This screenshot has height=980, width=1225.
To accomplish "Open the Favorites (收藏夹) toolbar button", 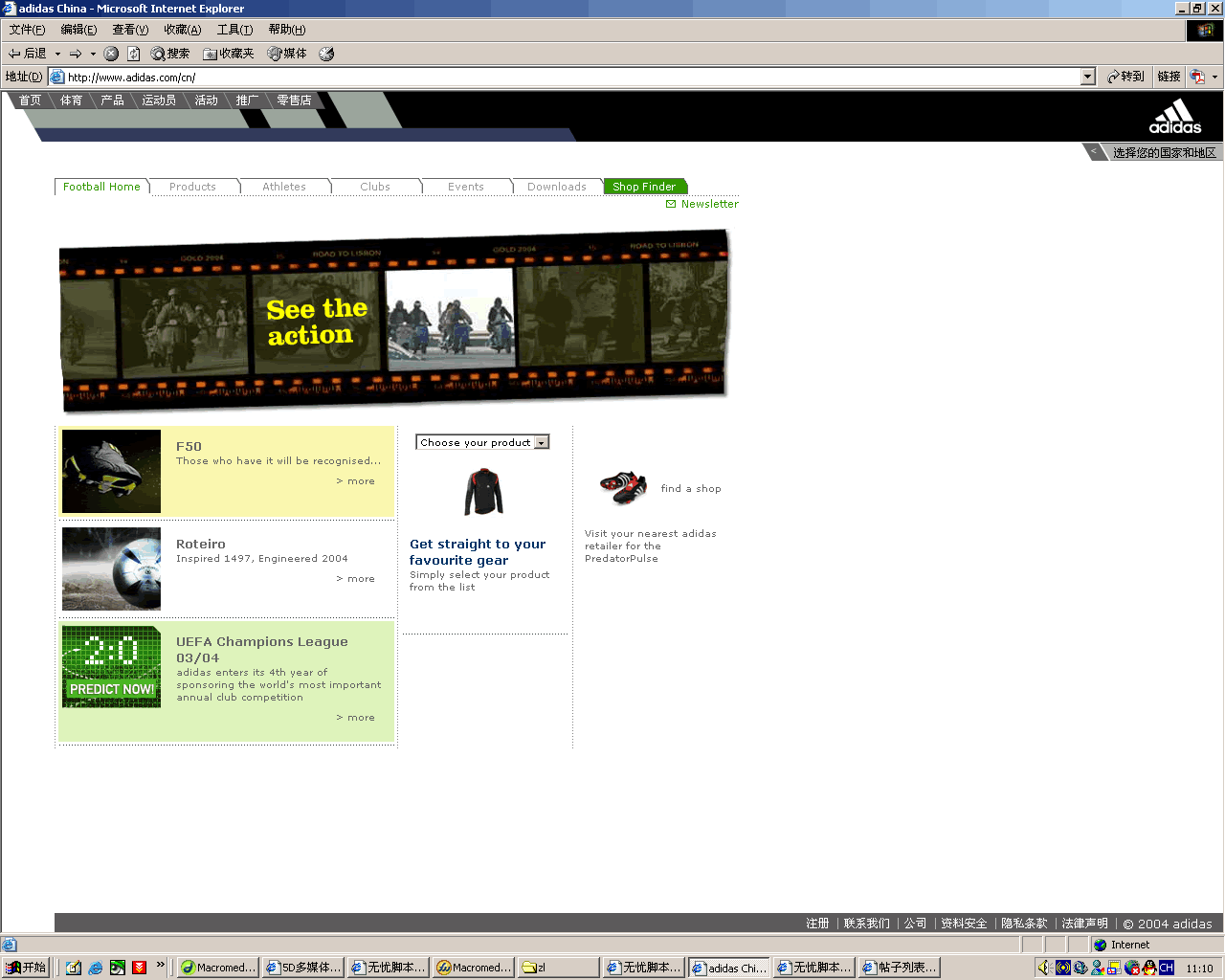I will tap(228, 54).
